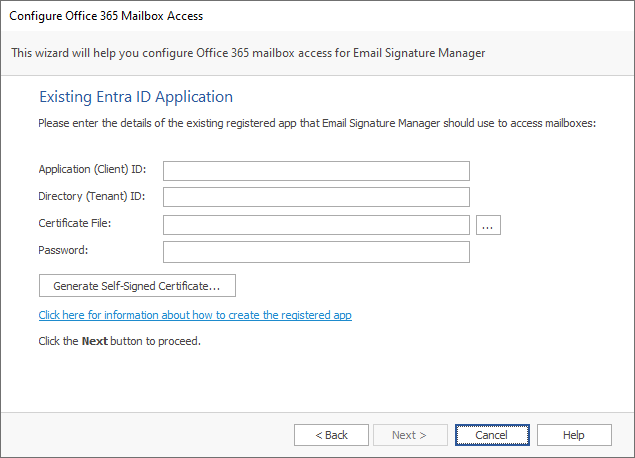Click the wizard description banner text

(x=248, y=53)
